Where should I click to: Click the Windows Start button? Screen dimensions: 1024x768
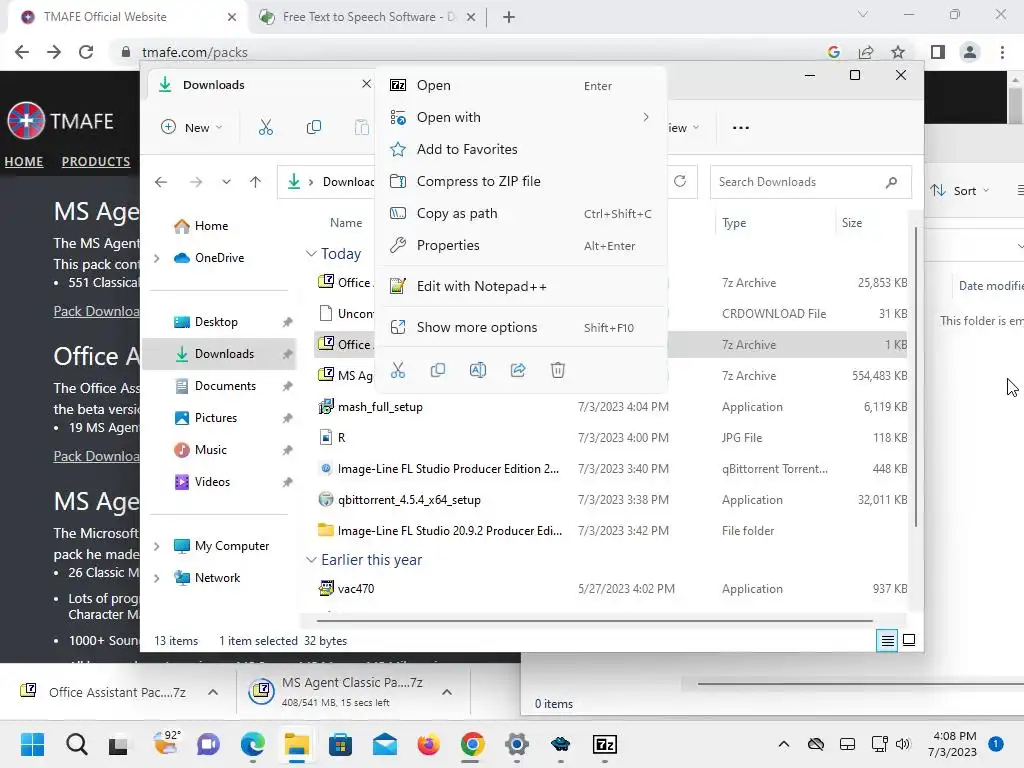[x=32, y=744]
